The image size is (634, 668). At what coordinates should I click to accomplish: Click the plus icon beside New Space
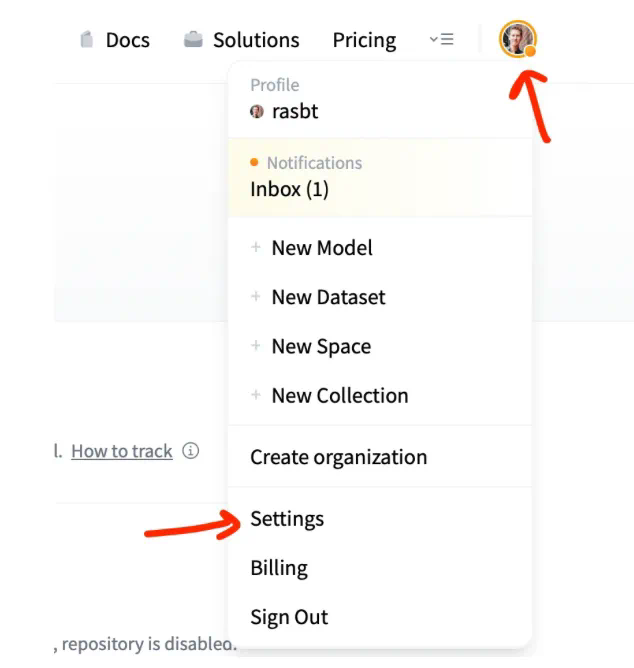(x=256, y=346)
